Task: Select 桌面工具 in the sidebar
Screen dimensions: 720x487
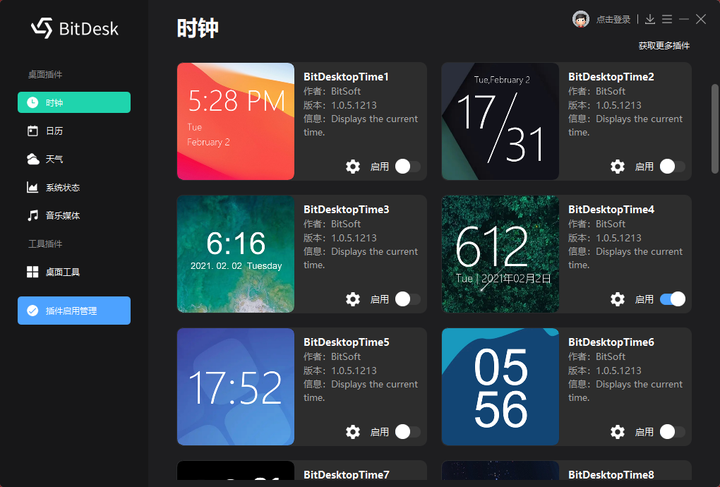Action: 74,272
